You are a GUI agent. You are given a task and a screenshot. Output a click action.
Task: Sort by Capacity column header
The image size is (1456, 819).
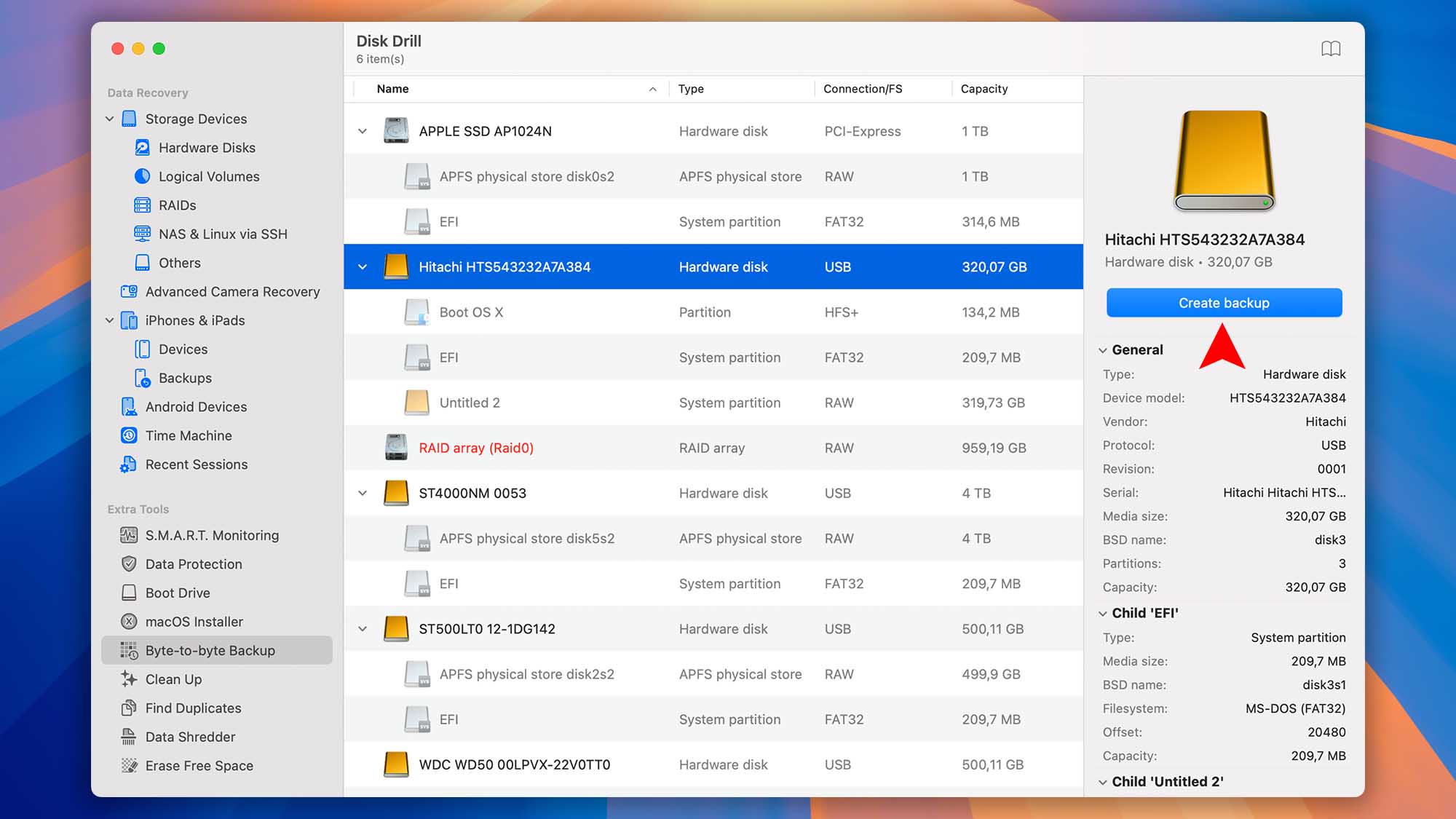point(1017,89)
